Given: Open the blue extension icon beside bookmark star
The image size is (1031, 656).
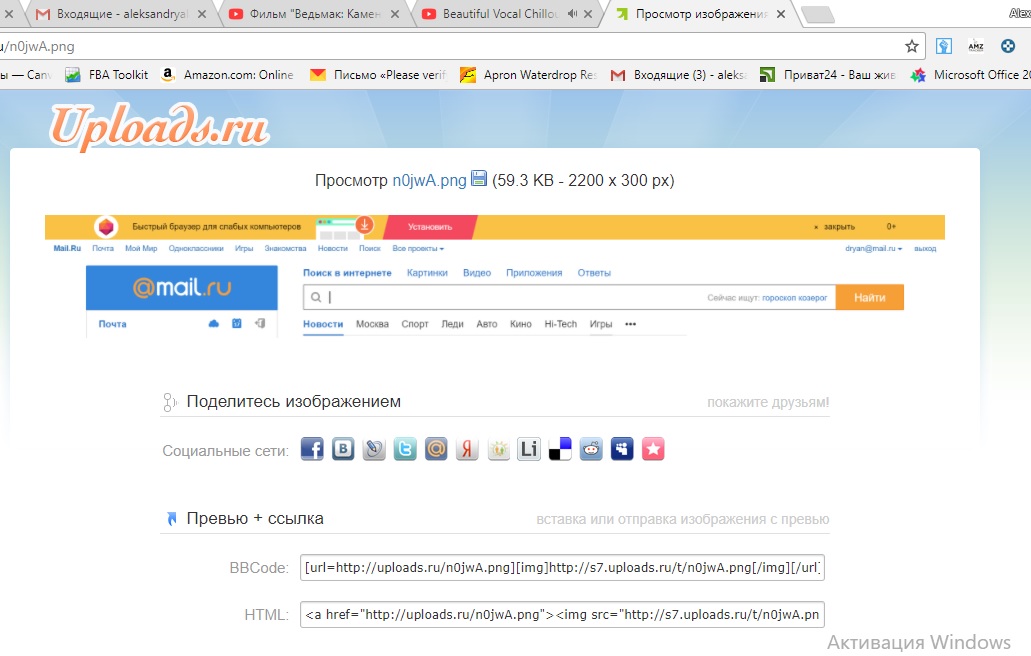Looking at the screenshot, I should (944, 46).
